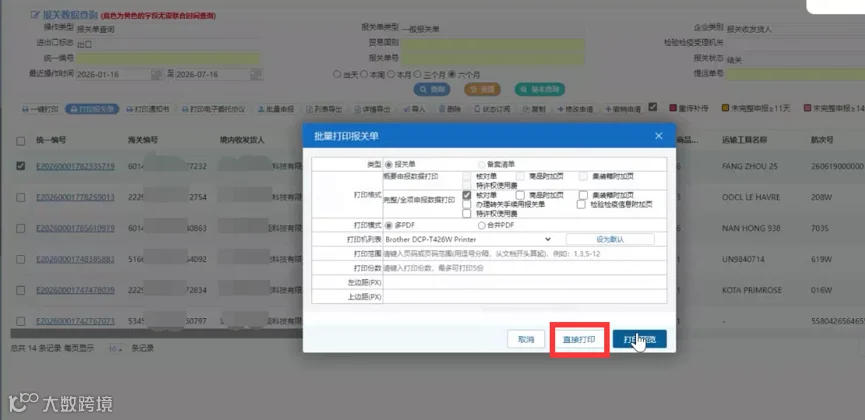Screen dimensions: 865x420
Task: Select the 合并PDF print mode radio
Action: coord(482,225)
